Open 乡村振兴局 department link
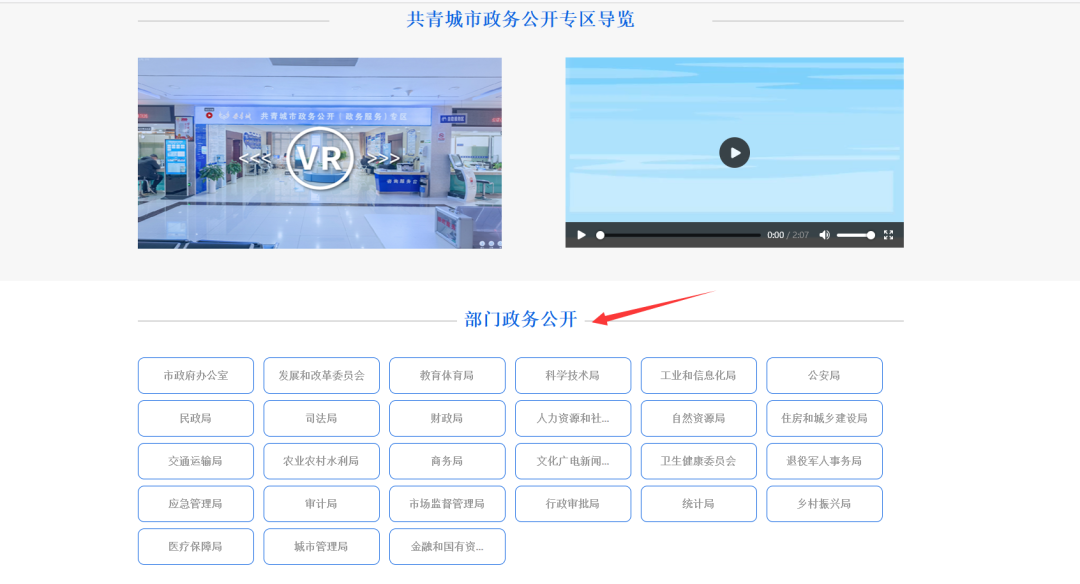The image size is (1080, 584). tap(824, 504)
